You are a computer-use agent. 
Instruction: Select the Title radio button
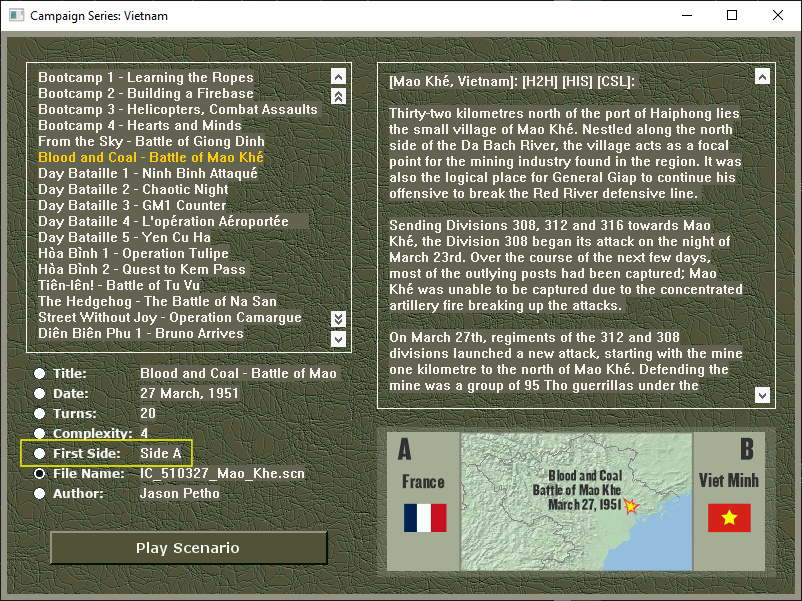coord(39,373)
